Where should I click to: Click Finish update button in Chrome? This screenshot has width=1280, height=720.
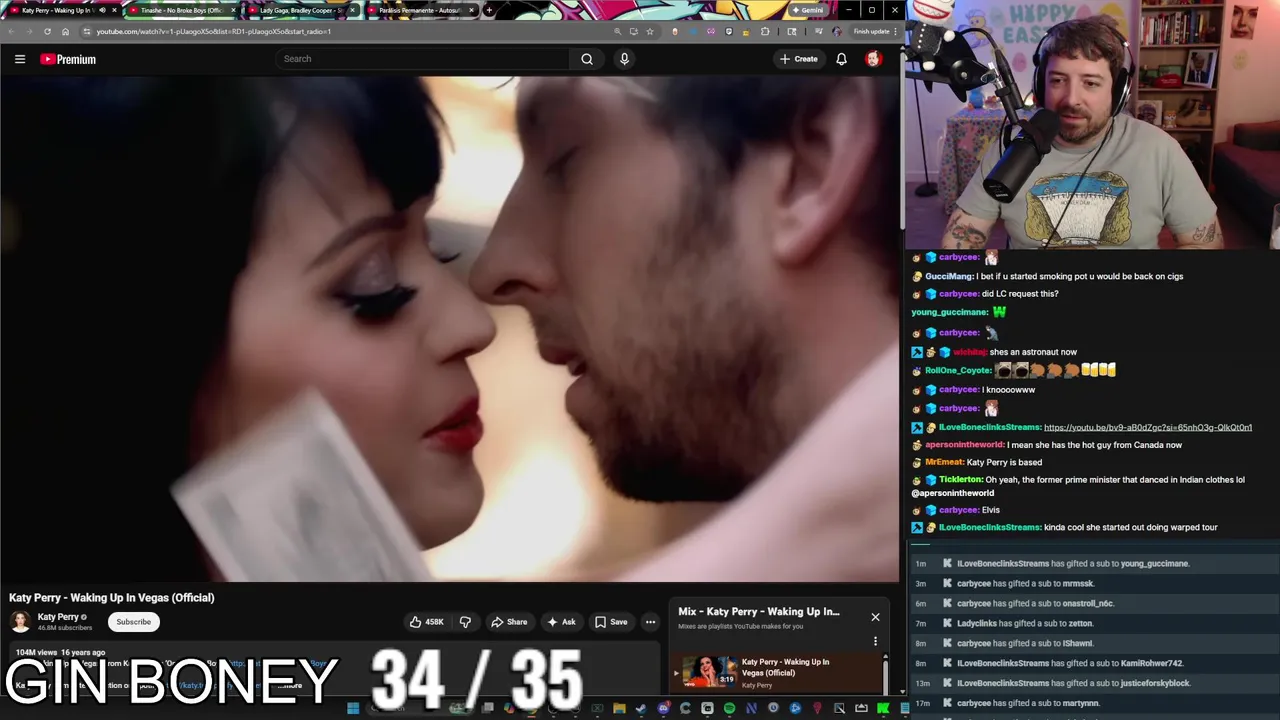click(x=876, y=31)
